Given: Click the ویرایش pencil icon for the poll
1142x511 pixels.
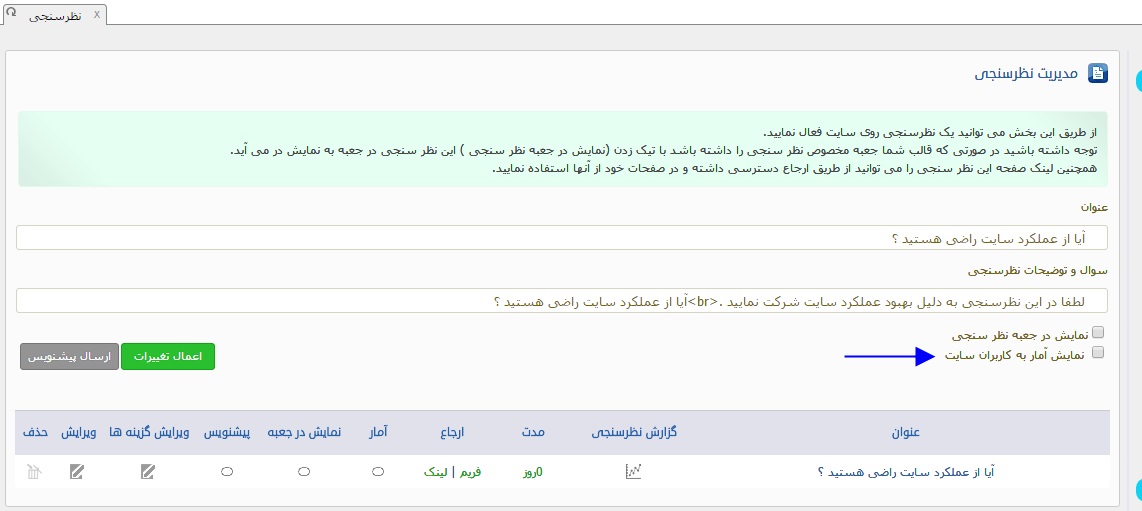Looking at the screenshot, I should (x=77, y=472).
